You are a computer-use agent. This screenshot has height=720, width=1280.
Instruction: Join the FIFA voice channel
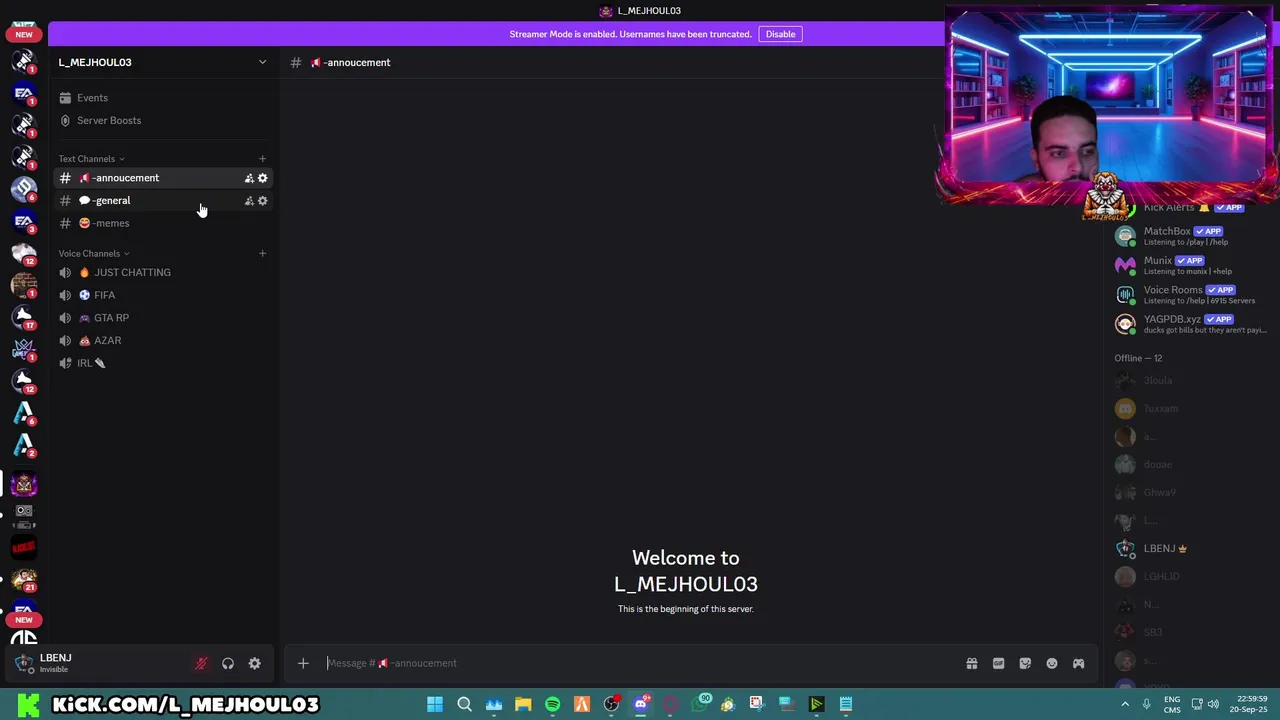pyautogui.click(x=162, y=295)
